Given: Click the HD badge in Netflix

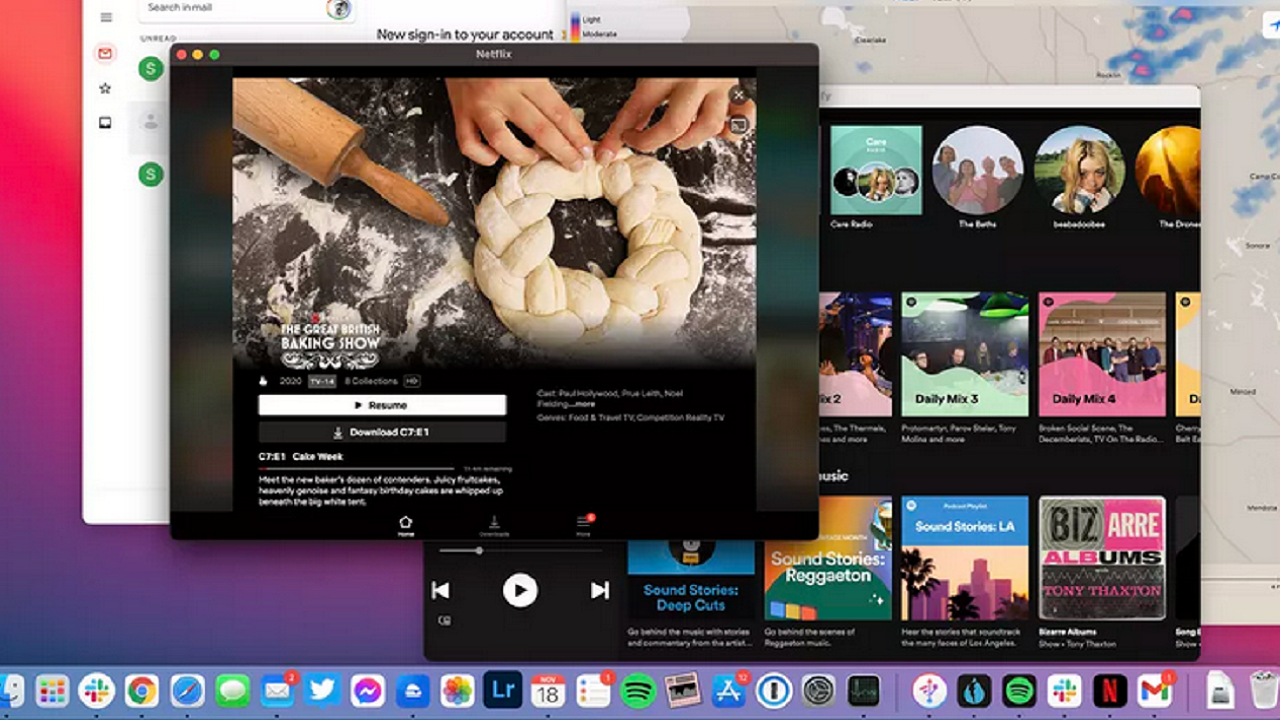Looking at the screenshot, I should click(x=411, y=381).
